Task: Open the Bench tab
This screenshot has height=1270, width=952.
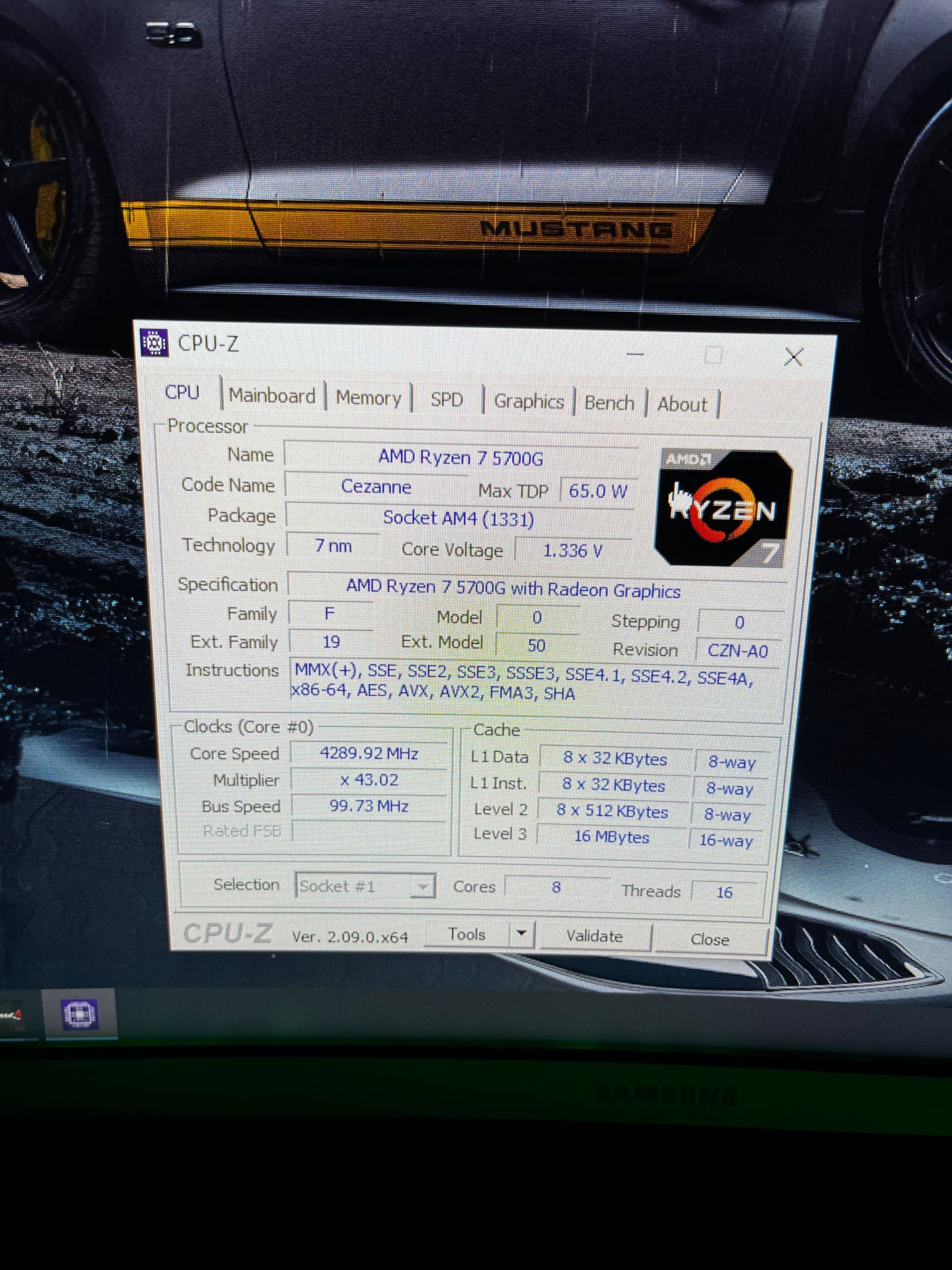Action: (x=609, y=403)
